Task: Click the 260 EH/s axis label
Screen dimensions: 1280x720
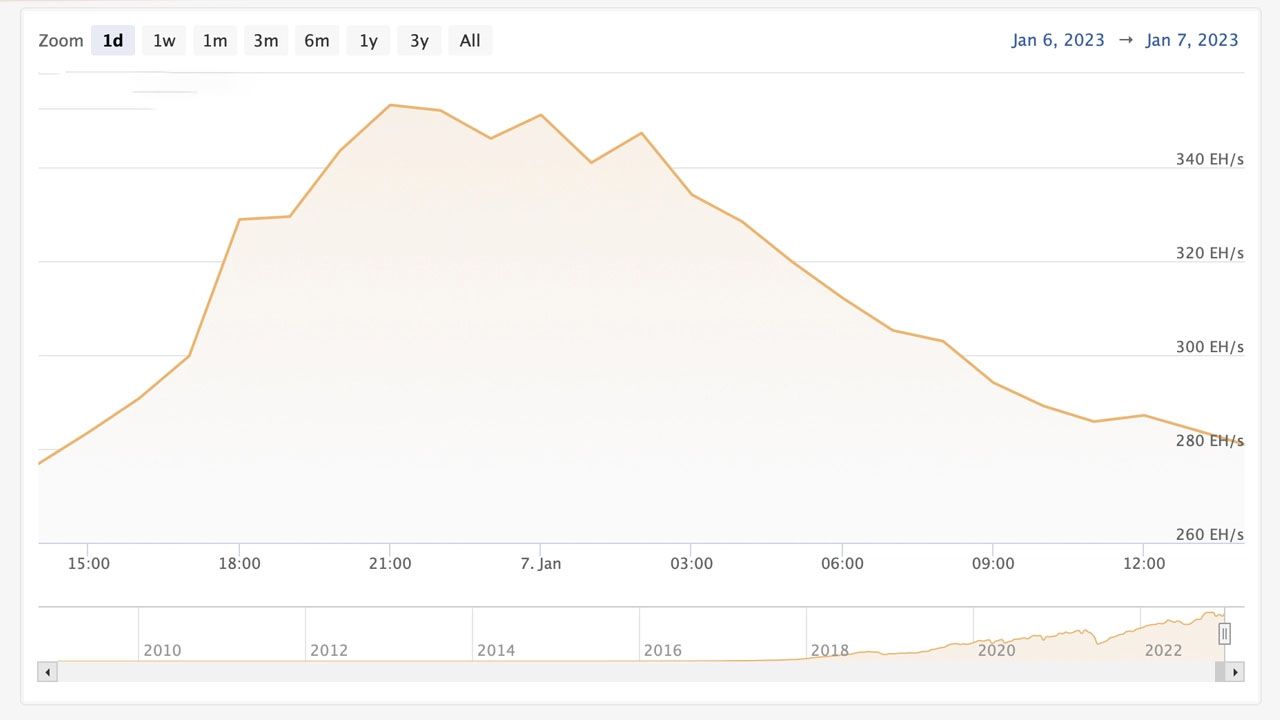Action: pyautogui.click(x=1210, y=534)
